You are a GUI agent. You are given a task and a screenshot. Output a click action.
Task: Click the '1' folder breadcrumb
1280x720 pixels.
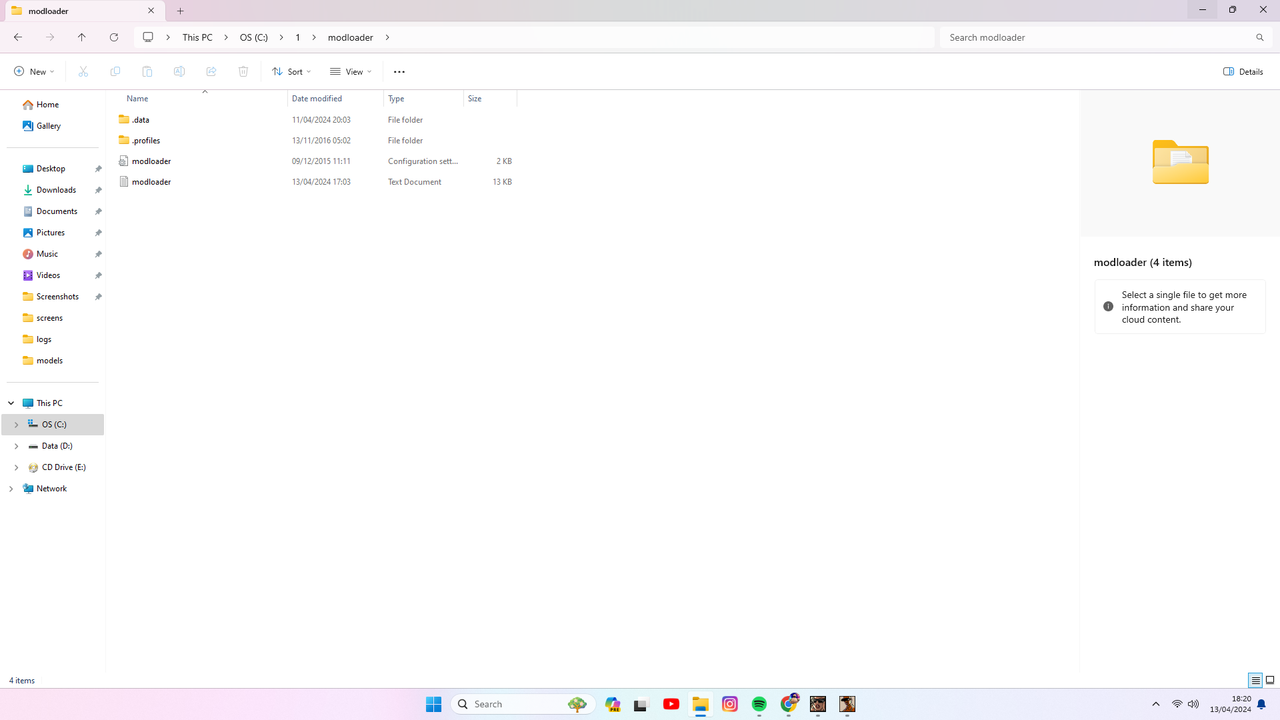tap(298, 37)
